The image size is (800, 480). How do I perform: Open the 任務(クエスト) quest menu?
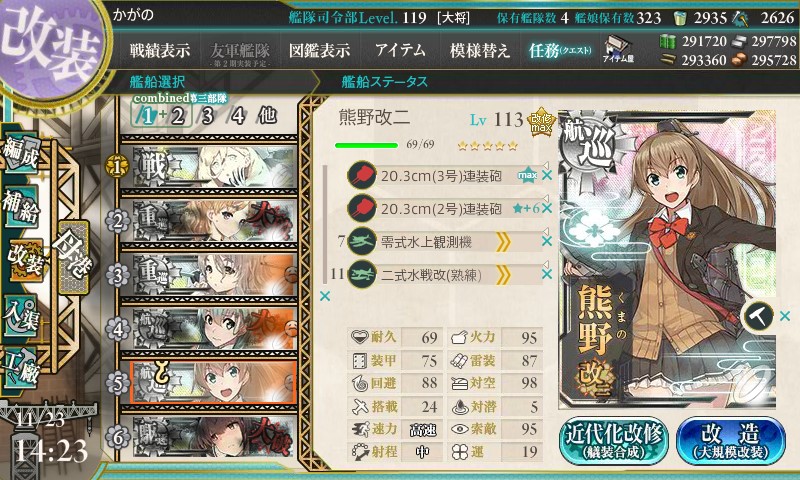(x=560, y=50)
